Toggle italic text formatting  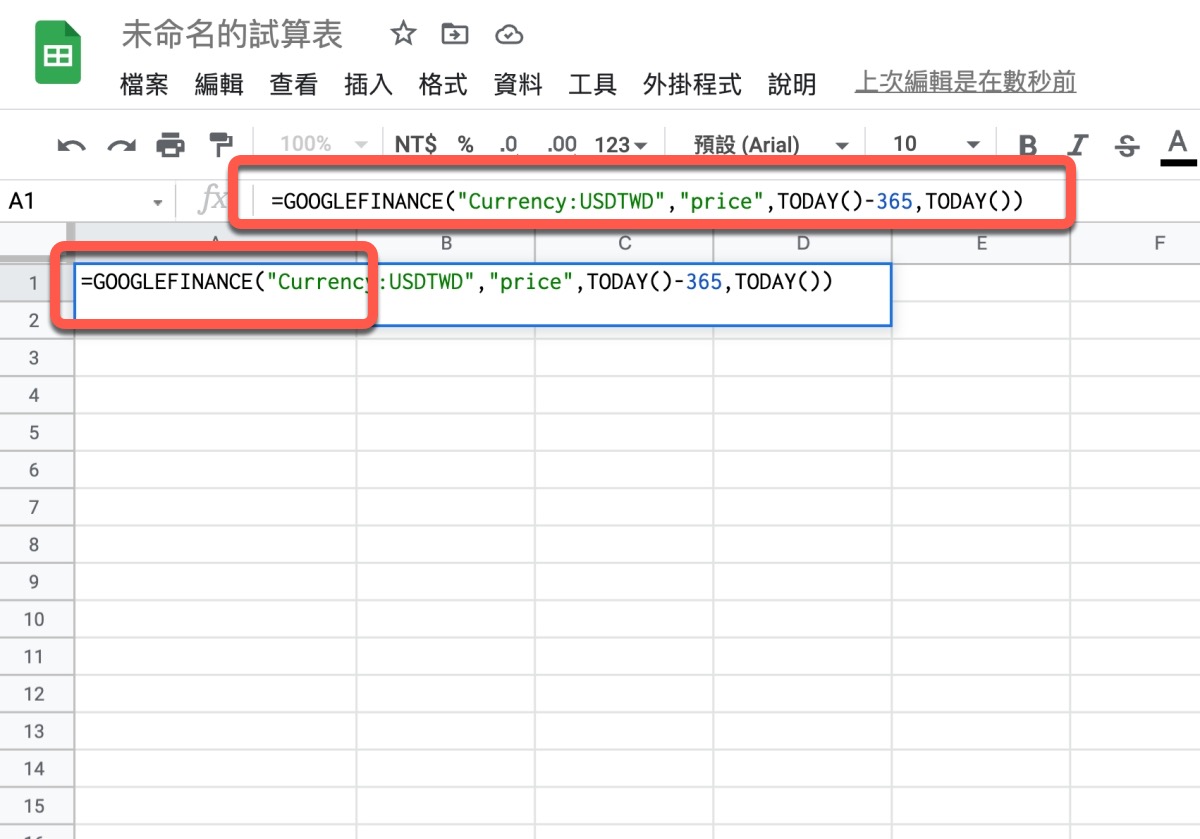[1078, 146]
